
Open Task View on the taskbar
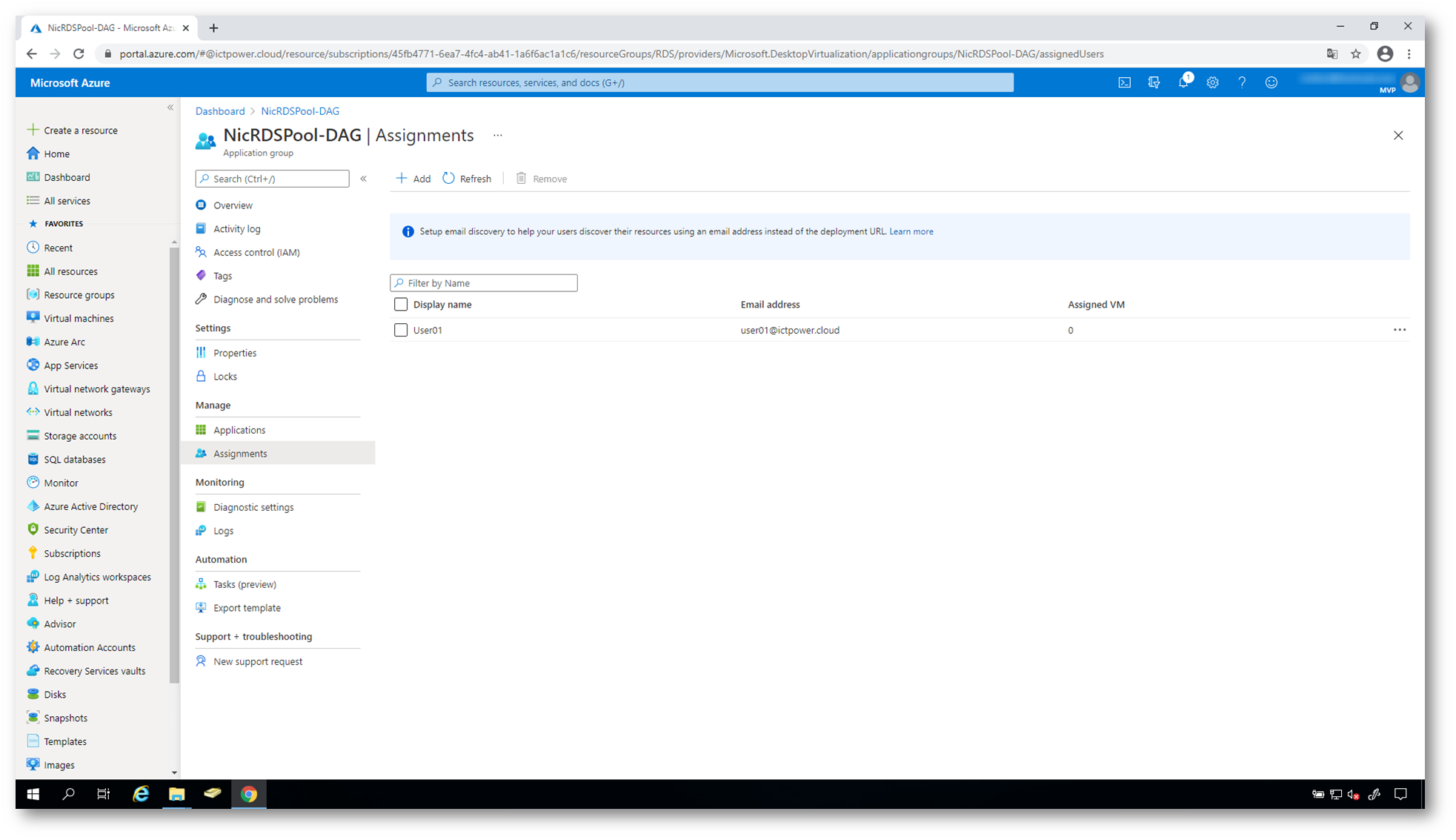click(104, 794)
